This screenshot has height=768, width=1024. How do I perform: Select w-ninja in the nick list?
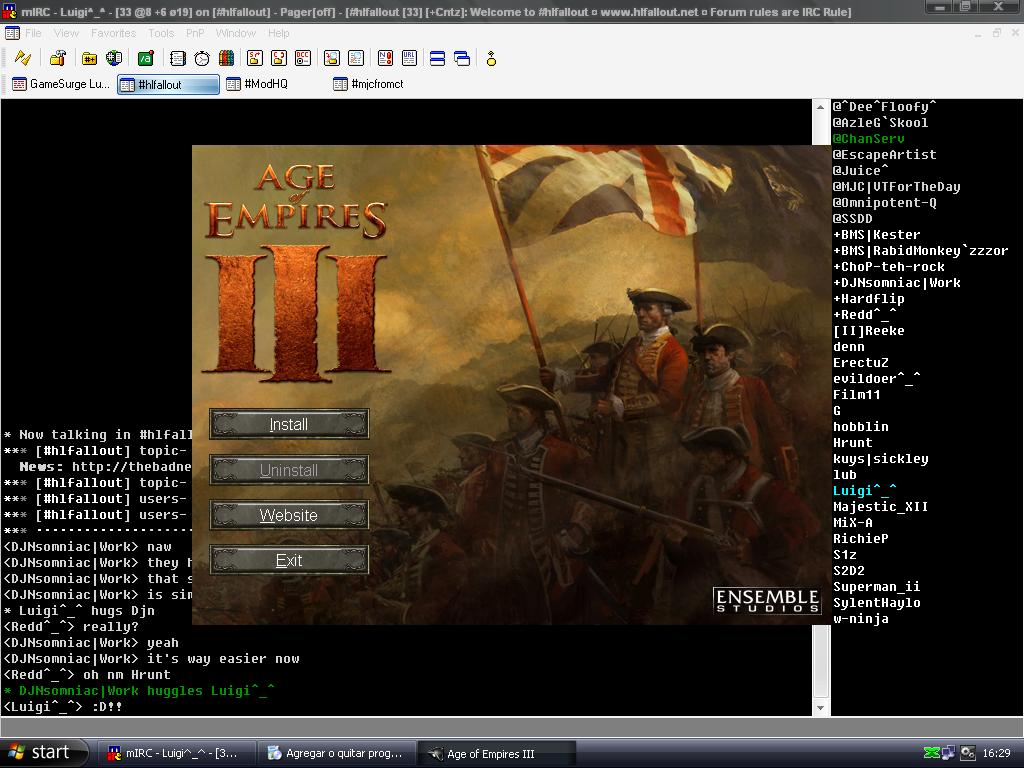click(x=861, y=618)
